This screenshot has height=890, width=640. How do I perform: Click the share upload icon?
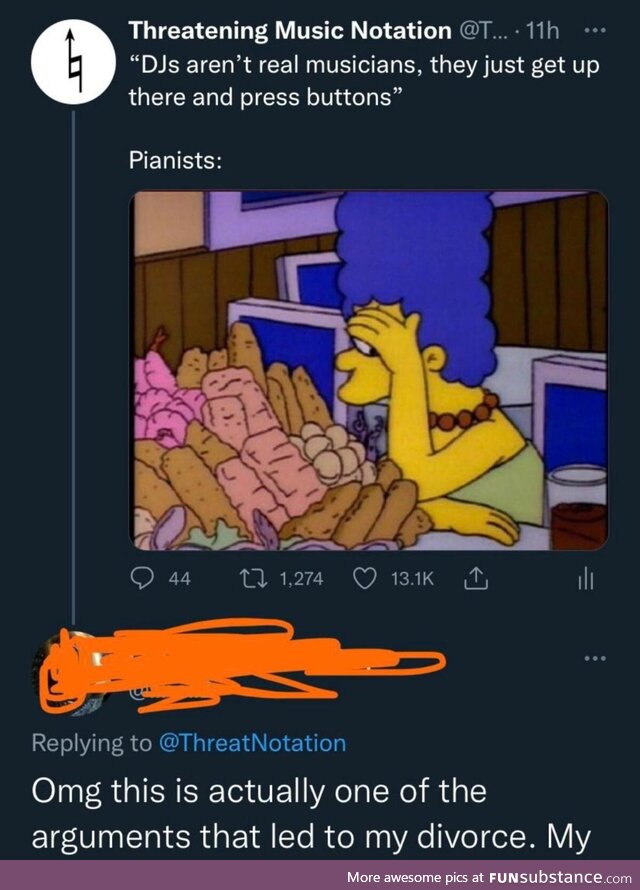point(477,578)
